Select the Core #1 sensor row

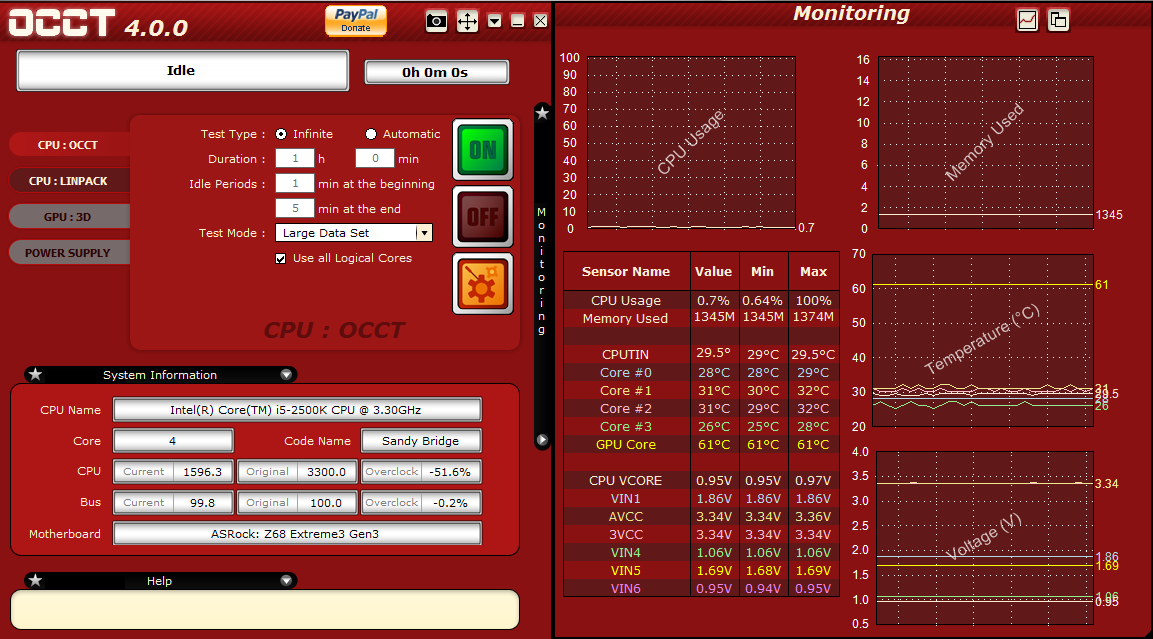point(701,390)
